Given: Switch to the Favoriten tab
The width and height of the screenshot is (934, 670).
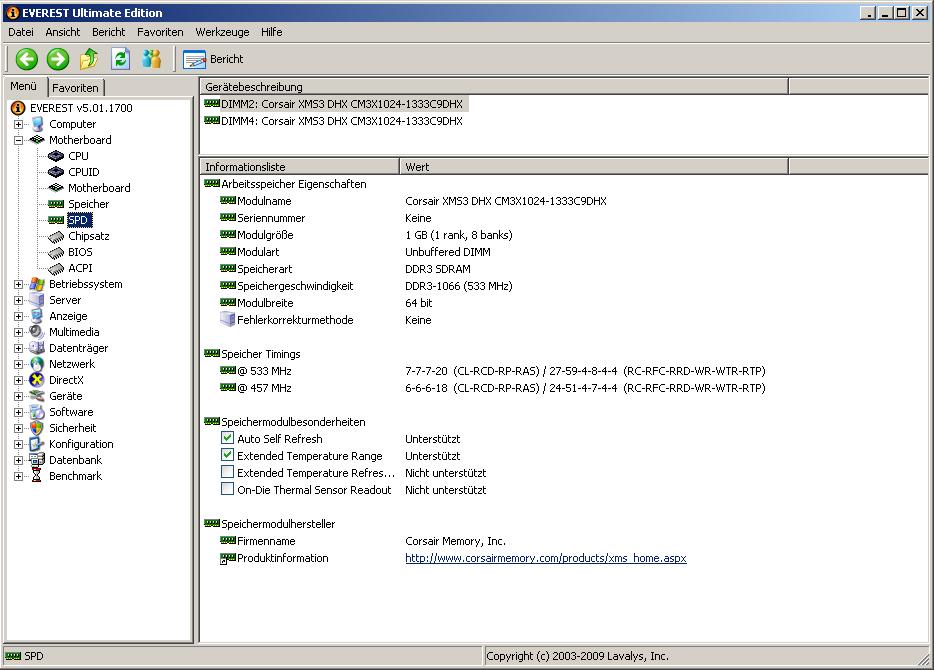Looking at the screenshot, I should point(76,88).
